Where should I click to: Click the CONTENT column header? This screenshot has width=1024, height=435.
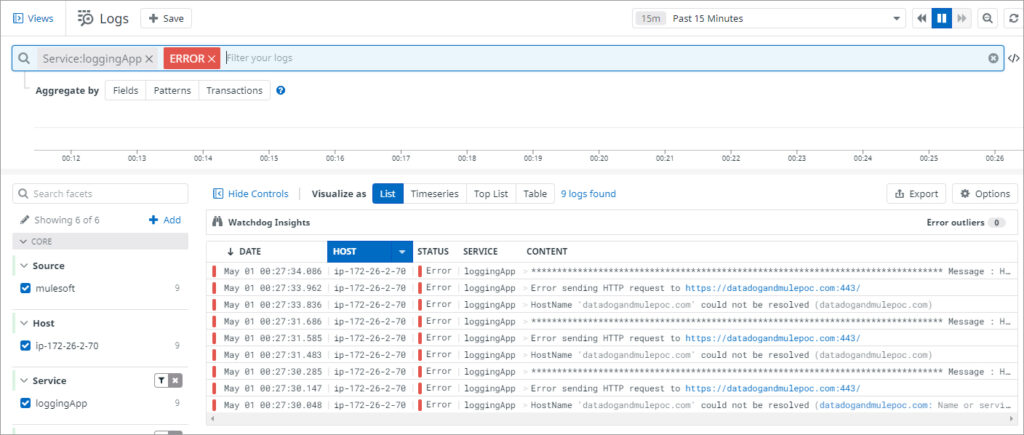point(547,251)
